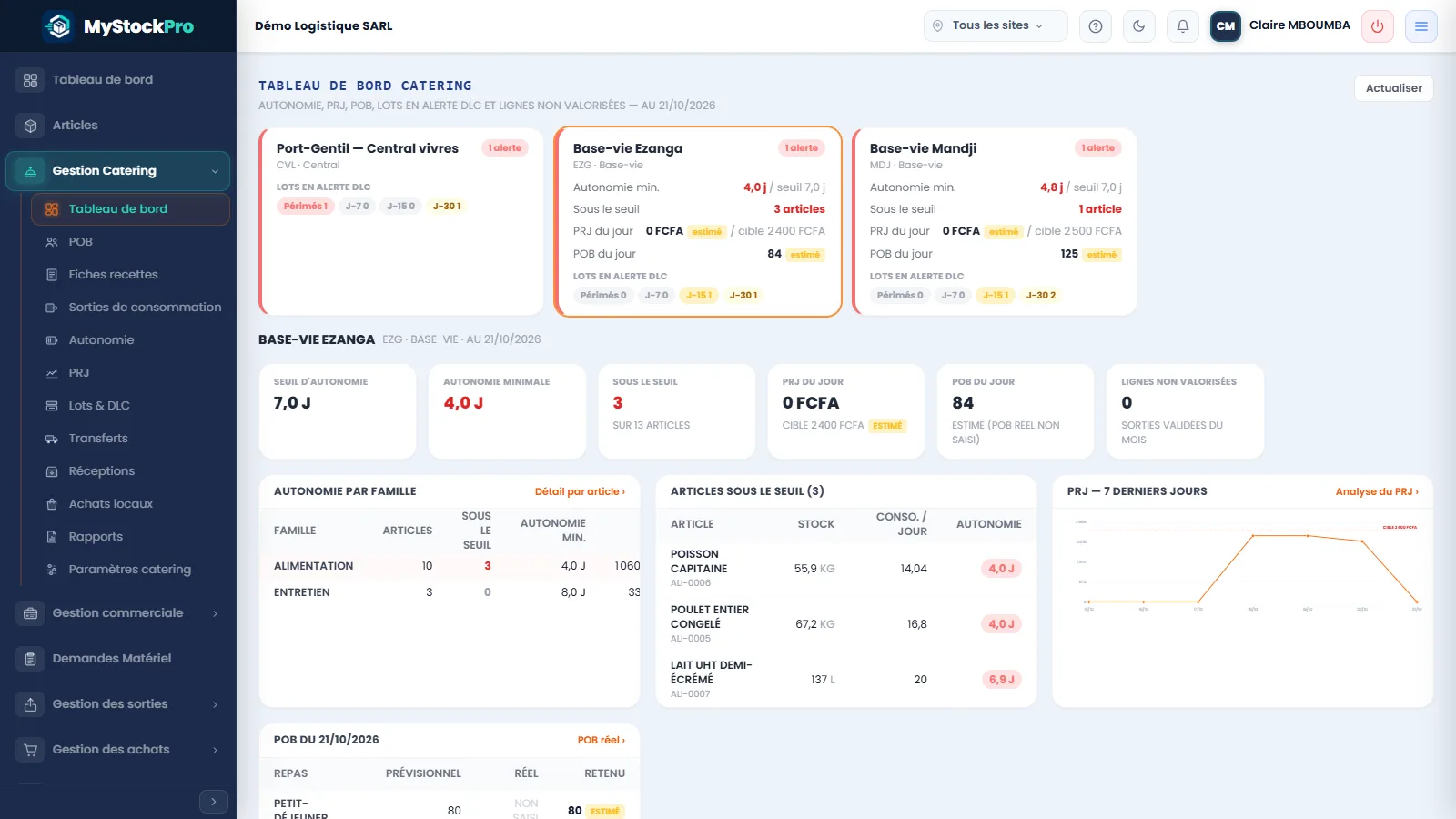Open Fiches recettes submenu item
This screenshot has width=1456, height=819.
(x=130, y=275)
